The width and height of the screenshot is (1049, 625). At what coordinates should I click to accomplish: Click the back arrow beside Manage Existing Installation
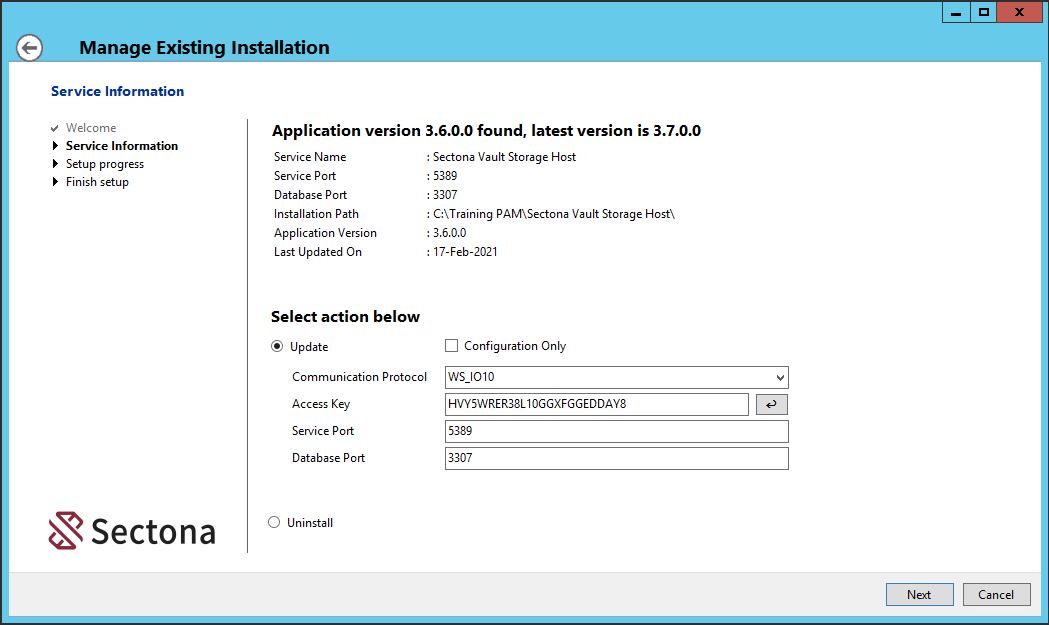[30, 47]
